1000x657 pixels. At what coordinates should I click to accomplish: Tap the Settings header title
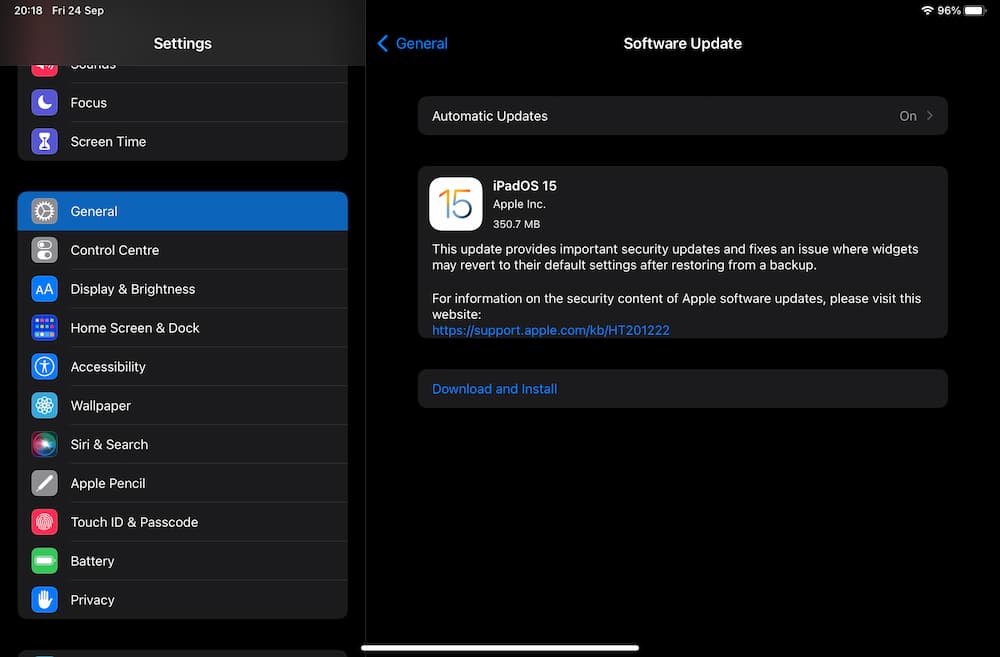182,43
